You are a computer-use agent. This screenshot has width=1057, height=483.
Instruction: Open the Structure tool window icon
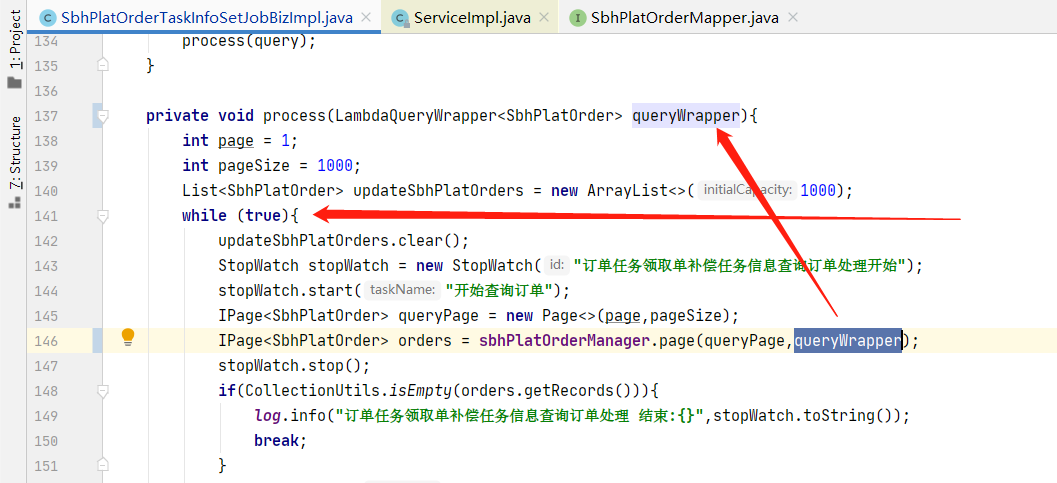coord(14,203)
